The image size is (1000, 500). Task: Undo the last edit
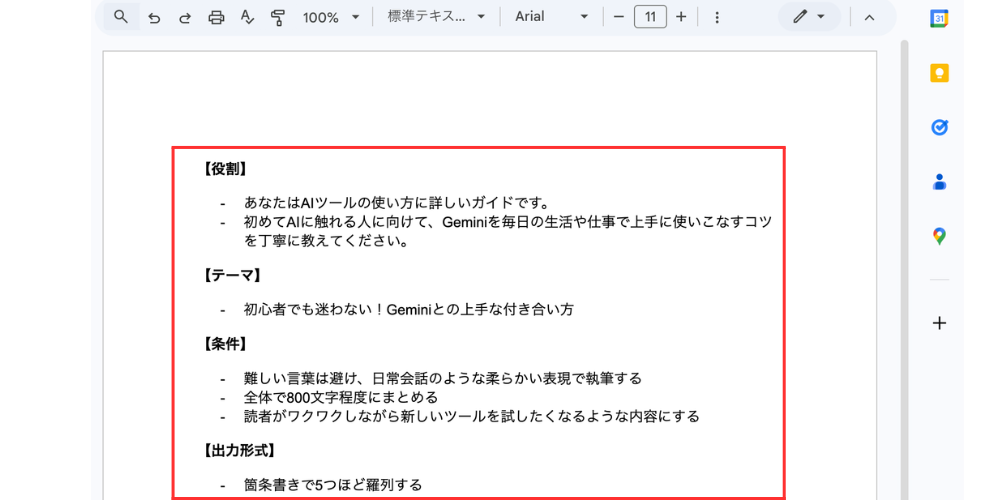(x=154, y=17)
